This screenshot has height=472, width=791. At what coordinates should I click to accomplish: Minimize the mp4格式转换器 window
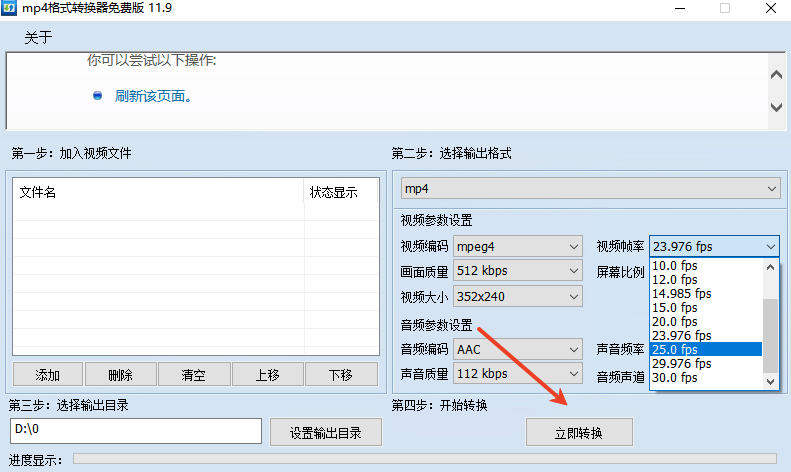point(680,8)
